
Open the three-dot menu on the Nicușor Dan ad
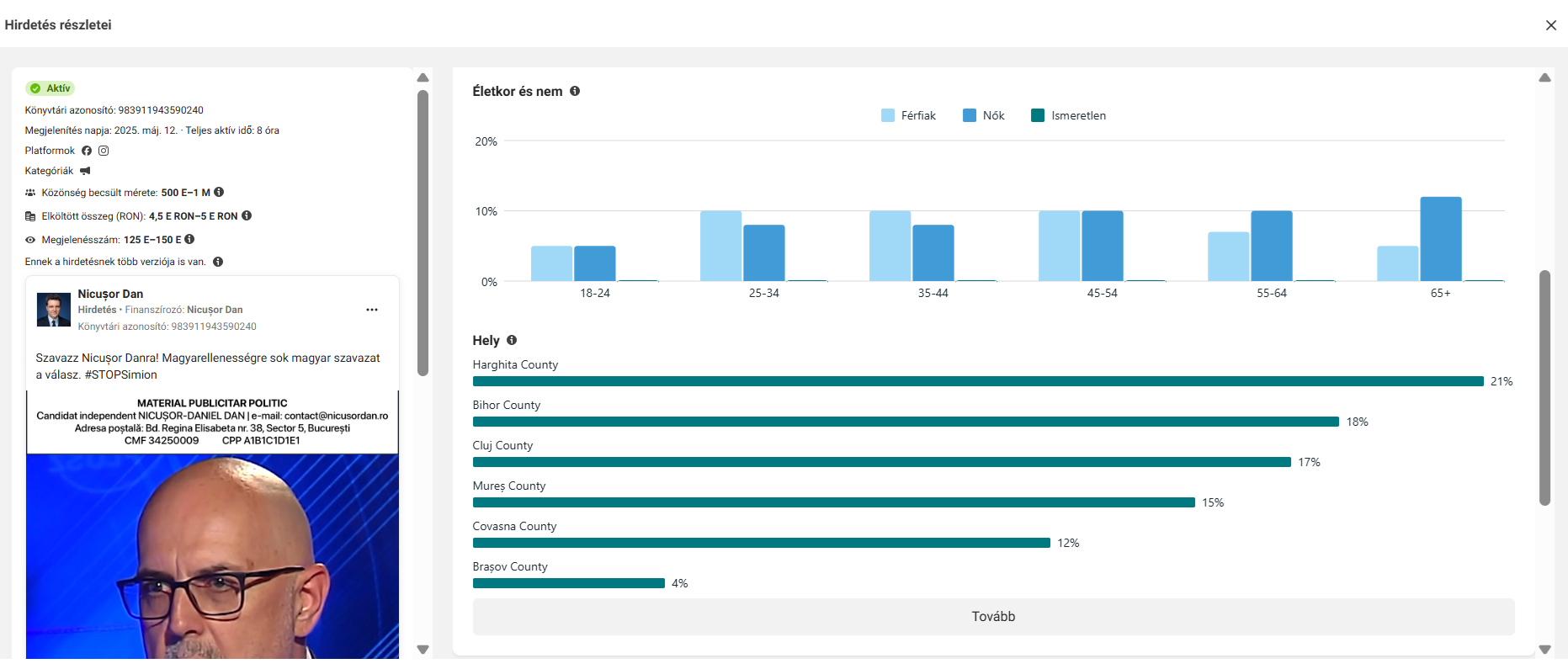(372, 310)
